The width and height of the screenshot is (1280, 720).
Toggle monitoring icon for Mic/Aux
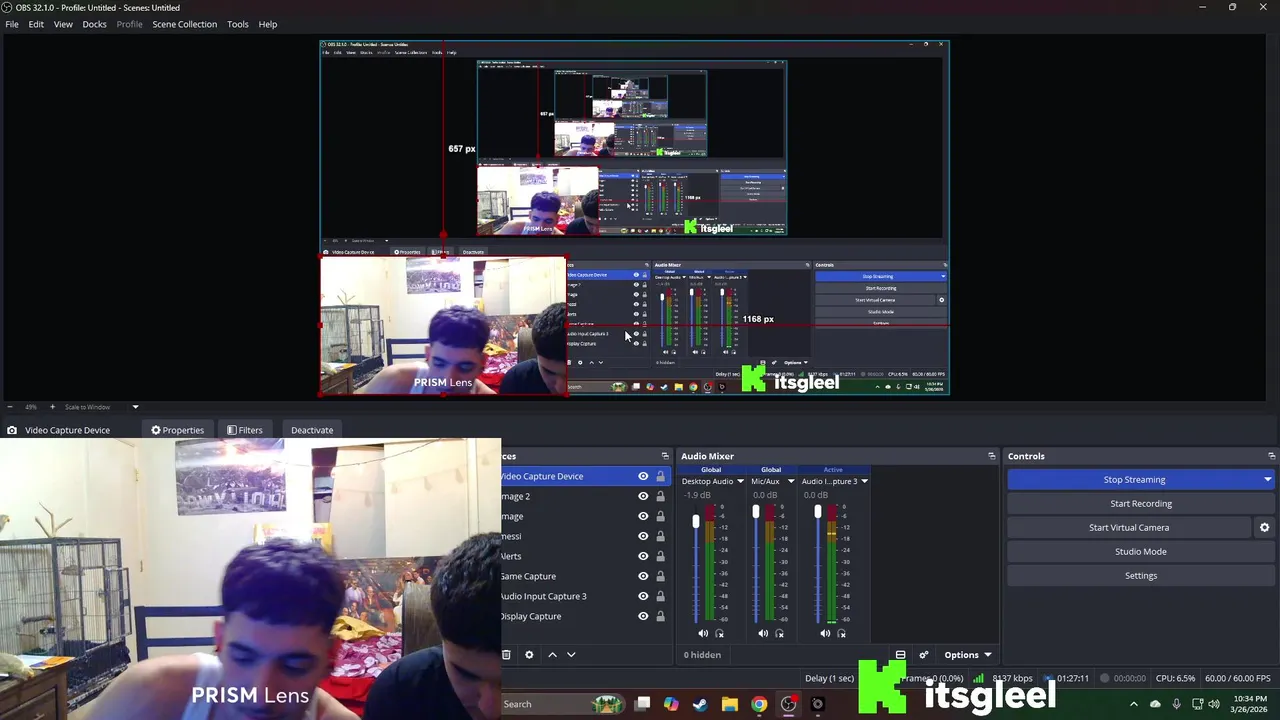click(x=779, y=633)
